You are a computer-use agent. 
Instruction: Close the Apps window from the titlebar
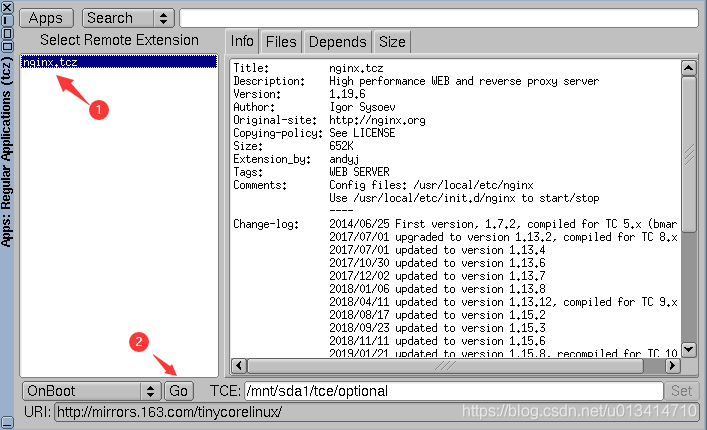coord(8,7)
